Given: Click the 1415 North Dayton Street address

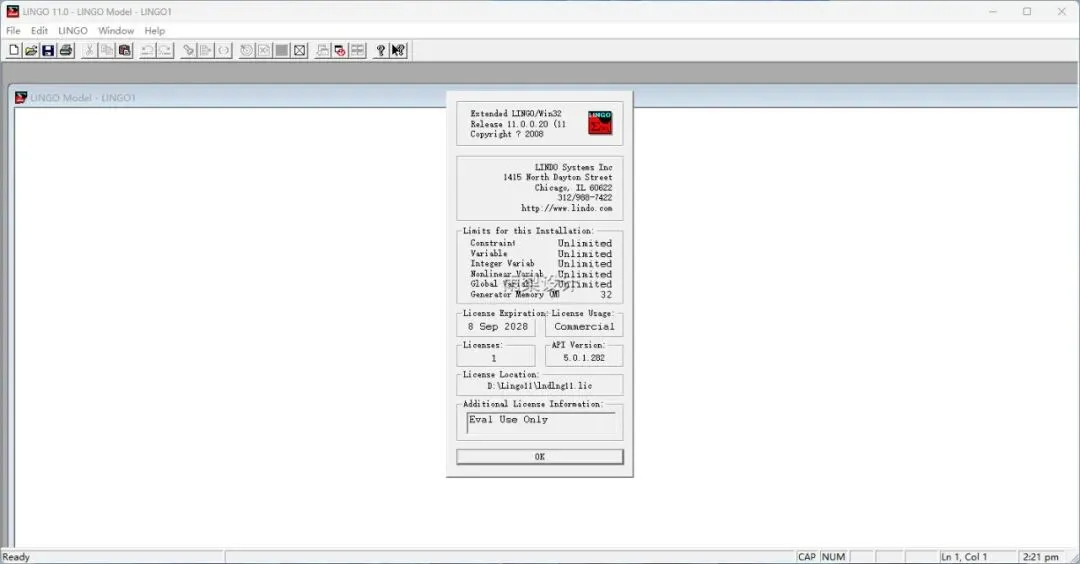Looking at the screenshot, I should pos(557,177).
